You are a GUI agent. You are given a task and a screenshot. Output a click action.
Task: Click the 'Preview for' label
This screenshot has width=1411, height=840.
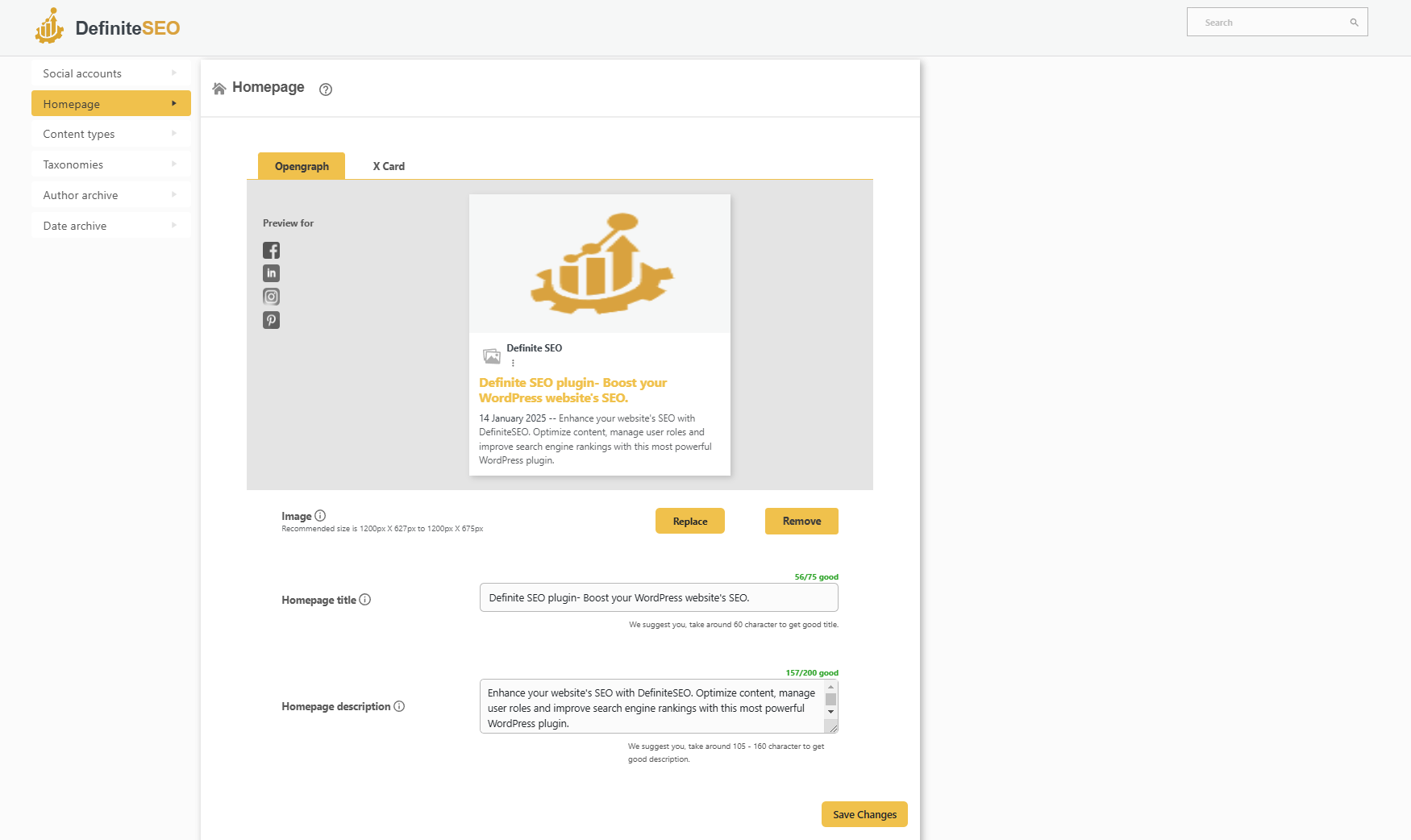(288, 223)
